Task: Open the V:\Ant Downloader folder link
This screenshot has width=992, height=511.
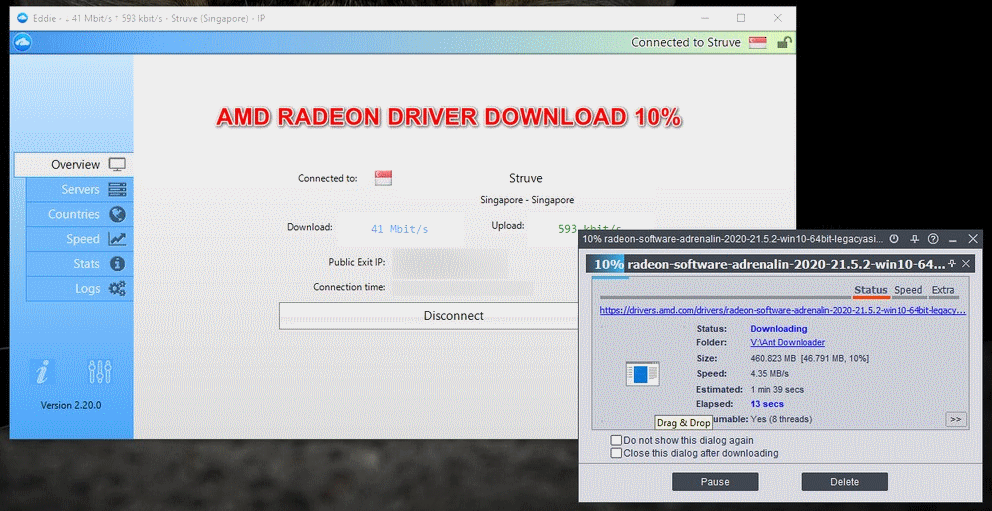Action: (x=787, y=342)
